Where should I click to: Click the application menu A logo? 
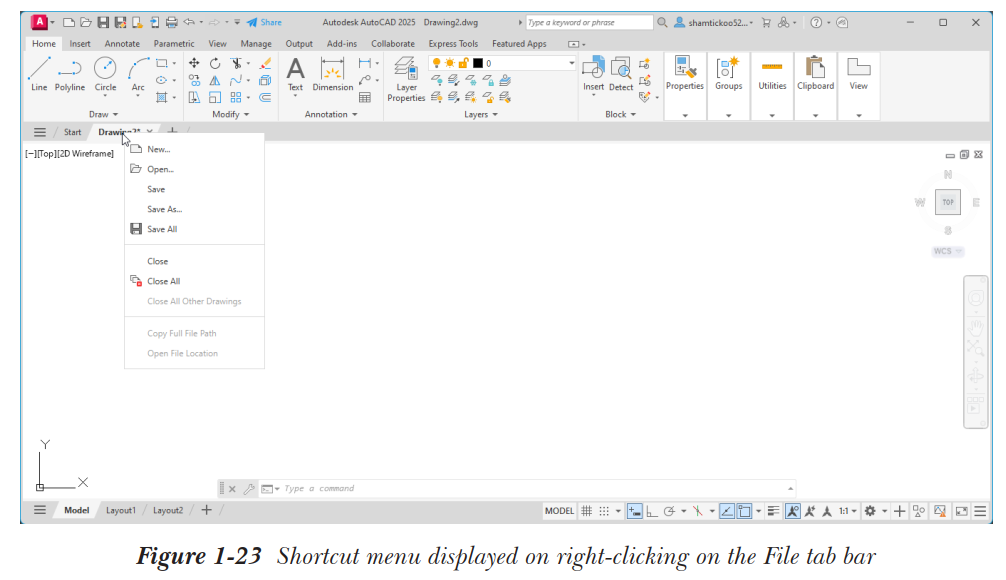40,22
